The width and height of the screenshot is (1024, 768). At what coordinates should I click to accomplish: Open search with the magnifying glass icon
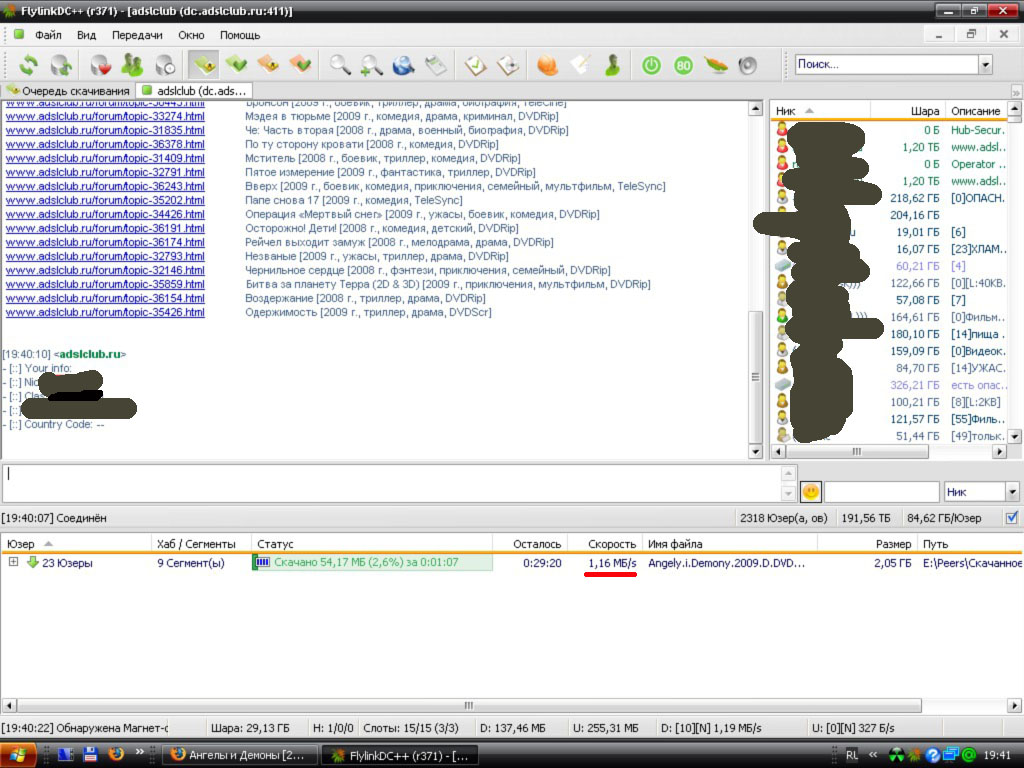pyautogui.click(x=341, y=65)
